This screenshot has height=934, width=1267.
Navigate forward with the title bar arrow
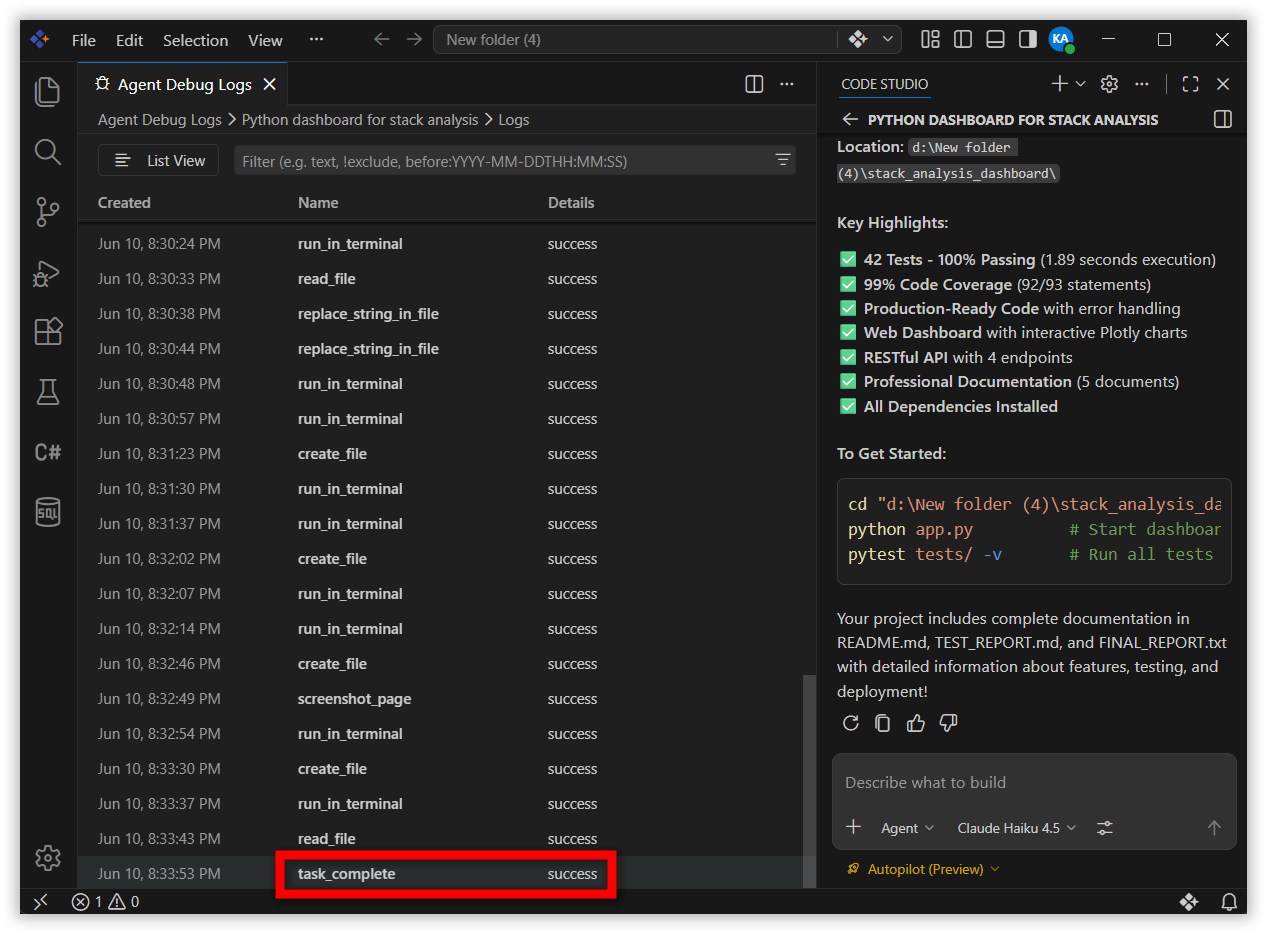[414, 39]
